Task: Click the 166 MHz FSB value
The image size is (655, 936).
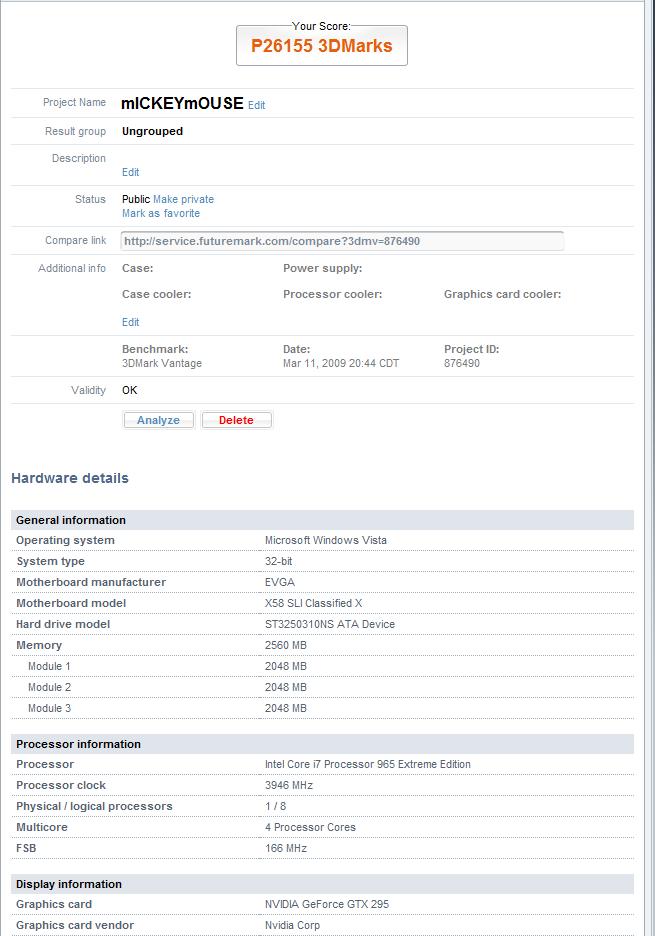Action: (x=286, y=848)
